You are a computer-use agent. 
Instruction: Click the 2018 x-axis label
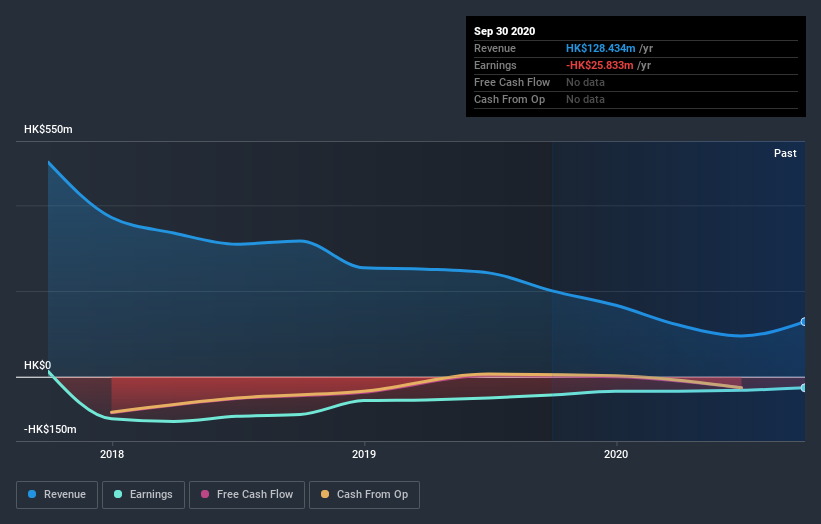(x=112, y=454)
